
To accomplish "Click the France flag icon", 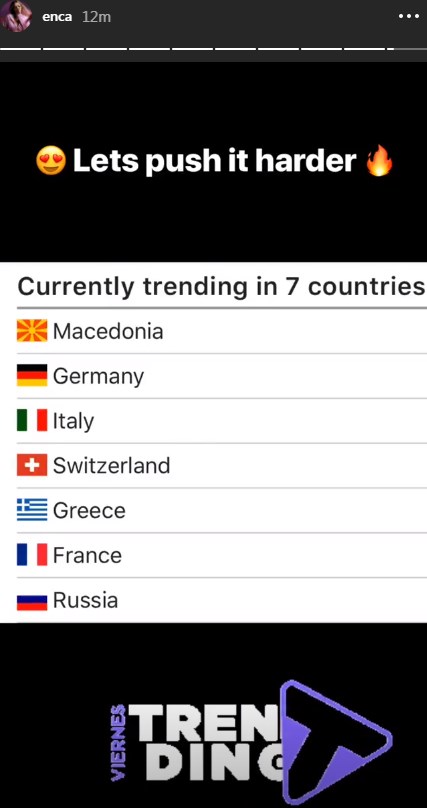I will point(32,554).
